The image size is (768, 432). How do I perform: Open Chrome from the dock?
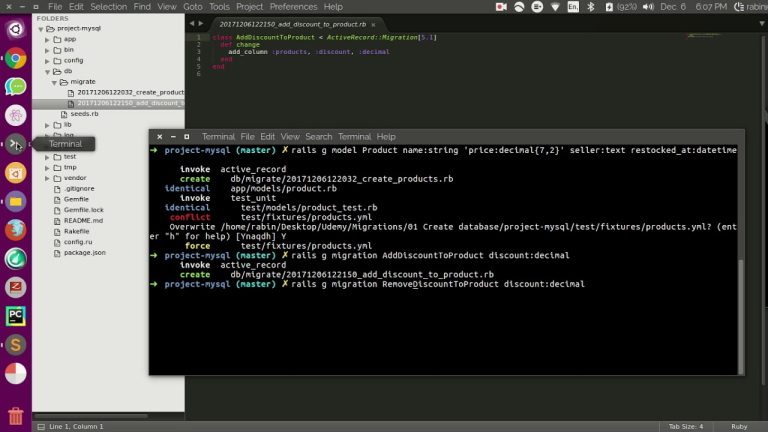tap(15, 58)
